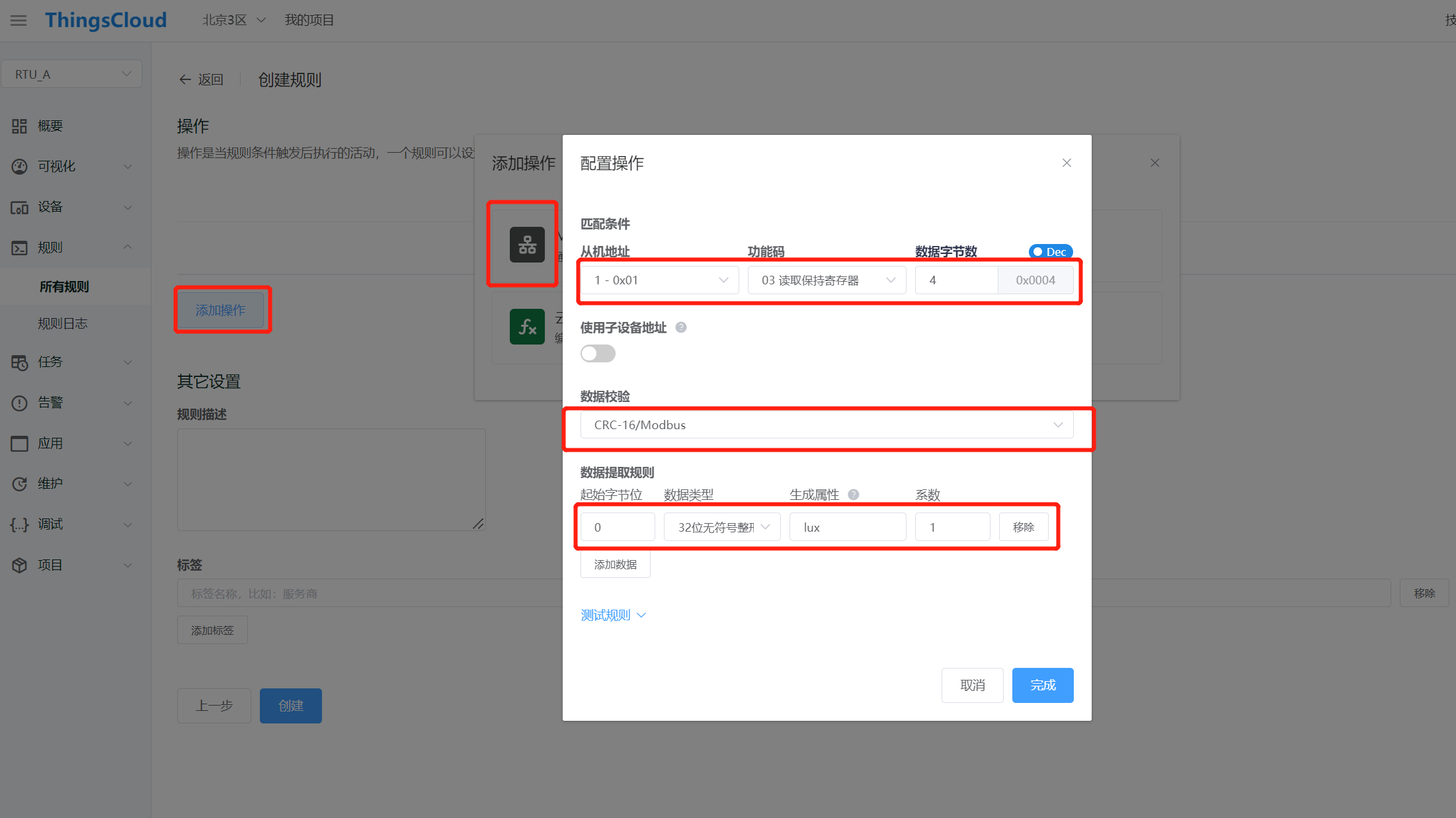Open the 概要 overview panel in the sidebar

coord(19,126)
